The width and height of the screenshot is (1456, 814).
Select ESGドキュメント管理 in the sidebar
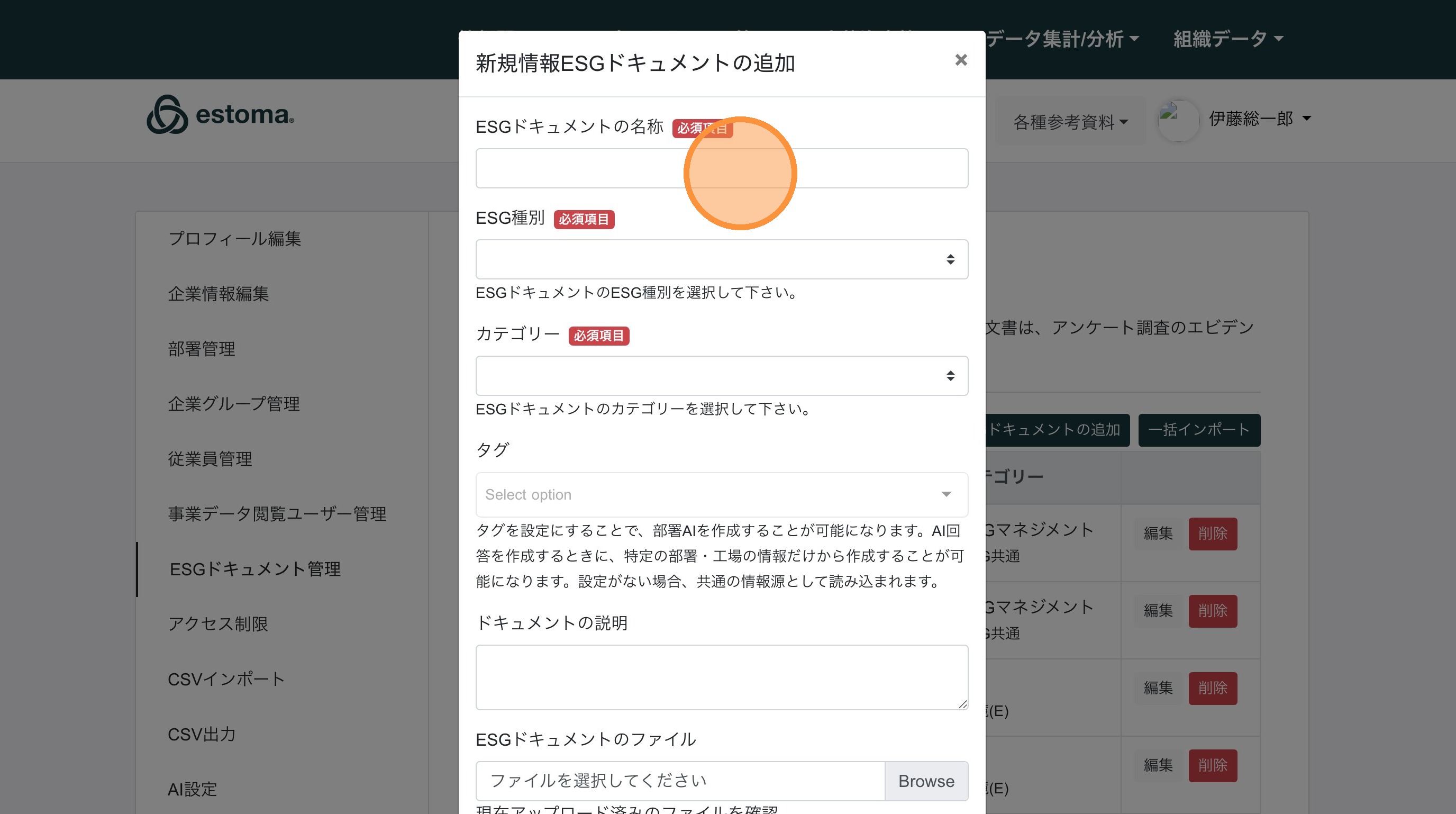pos(255,568)
